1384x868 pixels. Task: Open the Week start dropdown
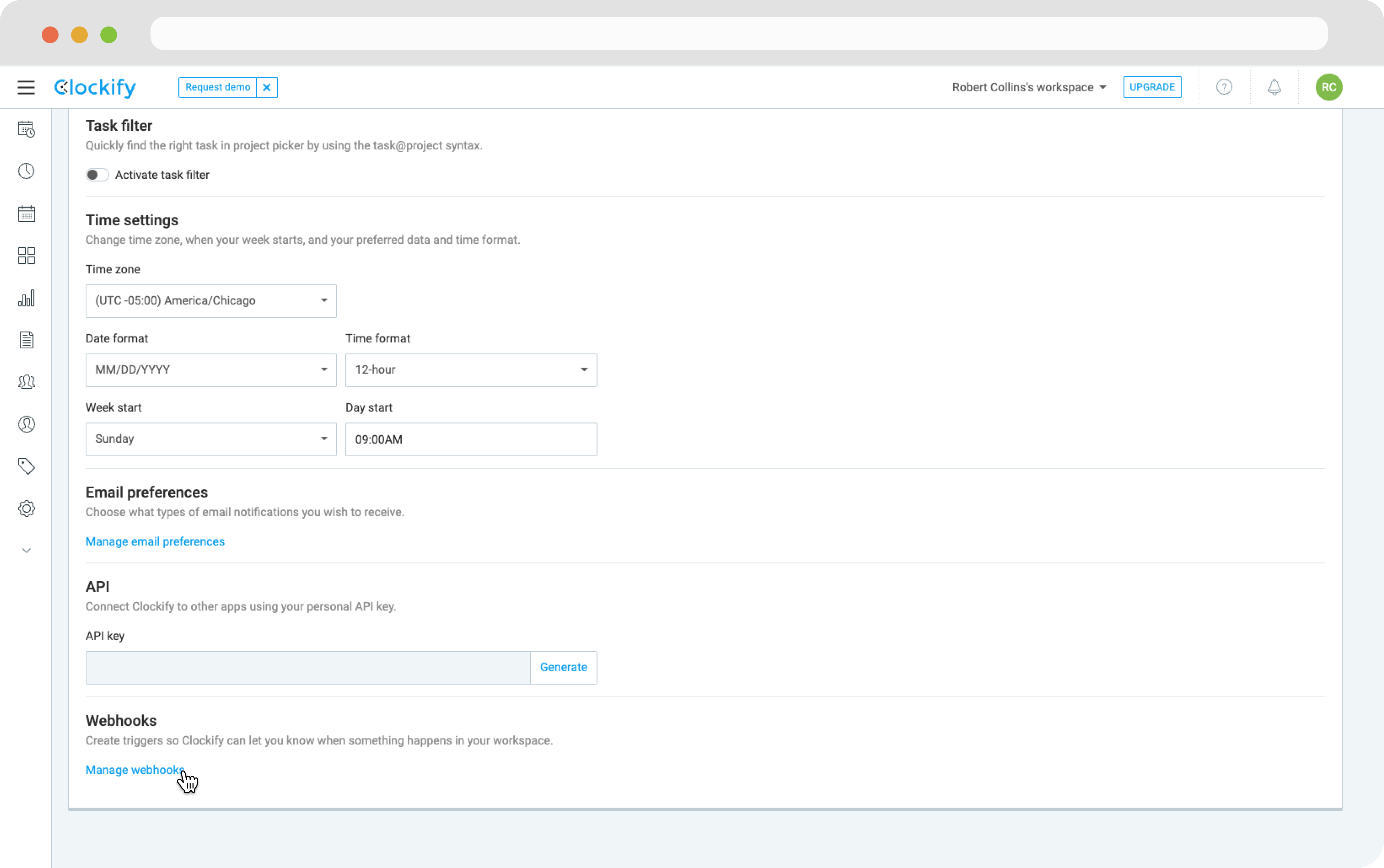[x=211, y=439]
